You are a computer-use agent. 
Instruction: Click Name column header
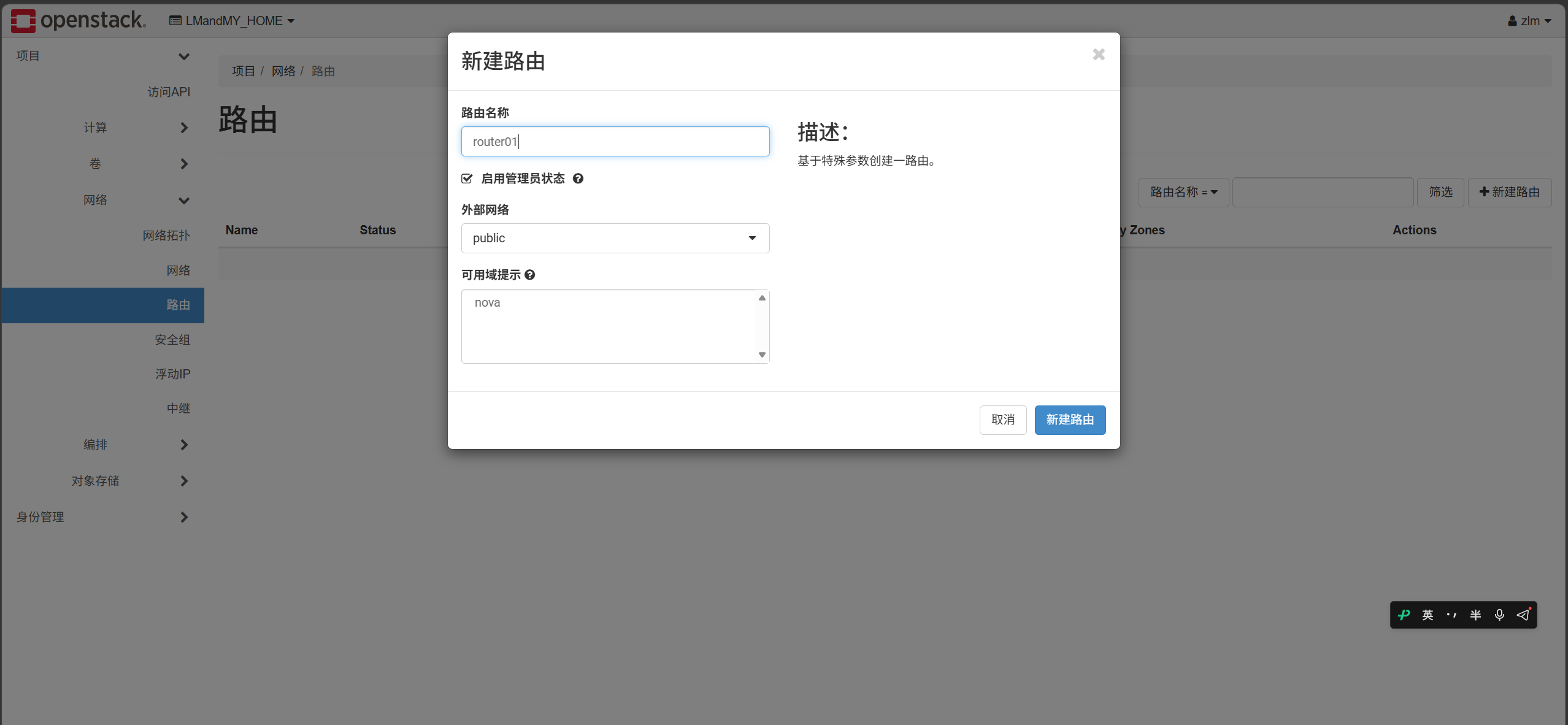coord(242,230)
